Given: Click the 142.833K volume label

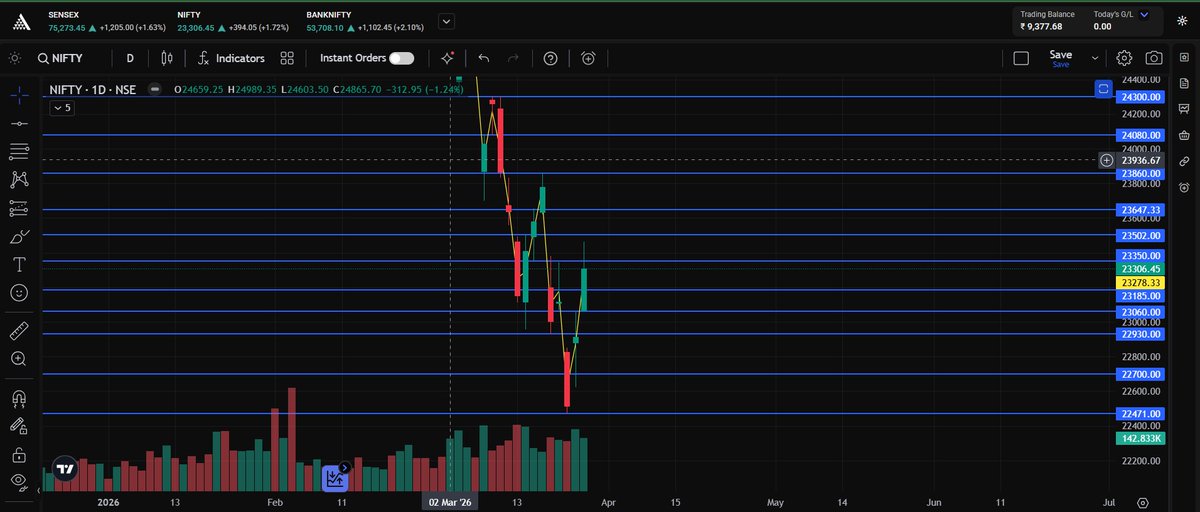Looking at the screenshot, I should pyautogui.click(x=1141, y=438).
